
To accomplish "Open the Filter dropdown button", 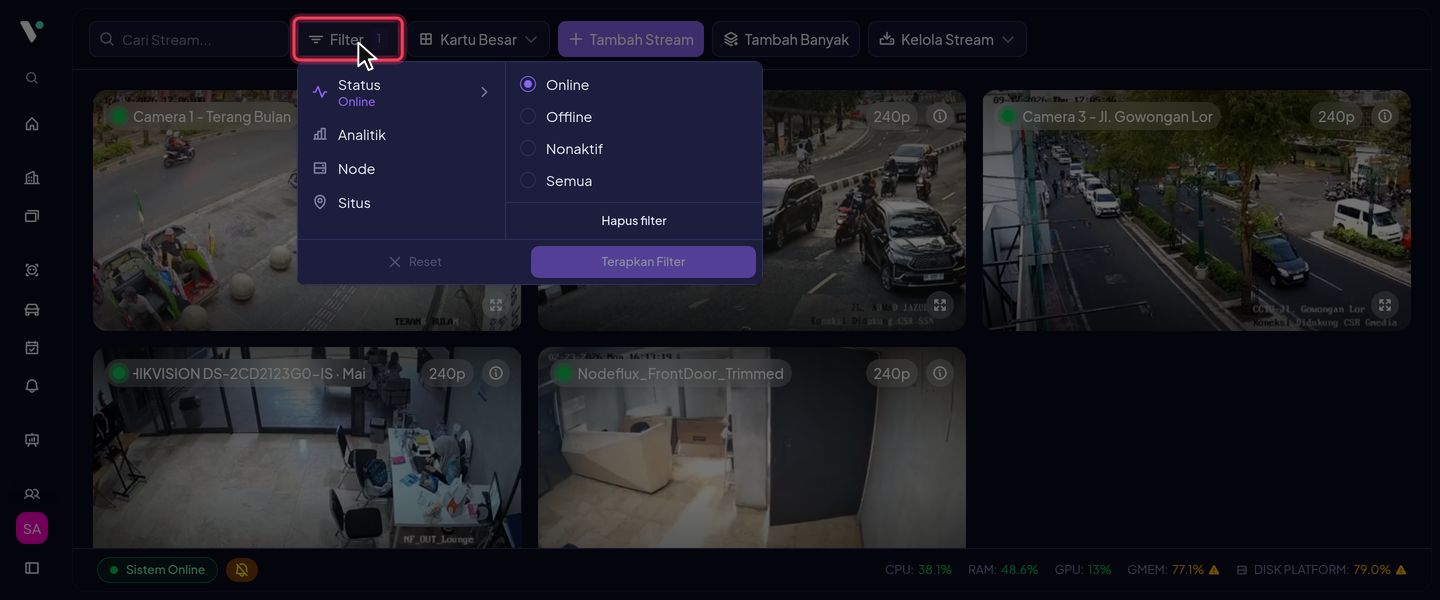I will pos(348,40).
